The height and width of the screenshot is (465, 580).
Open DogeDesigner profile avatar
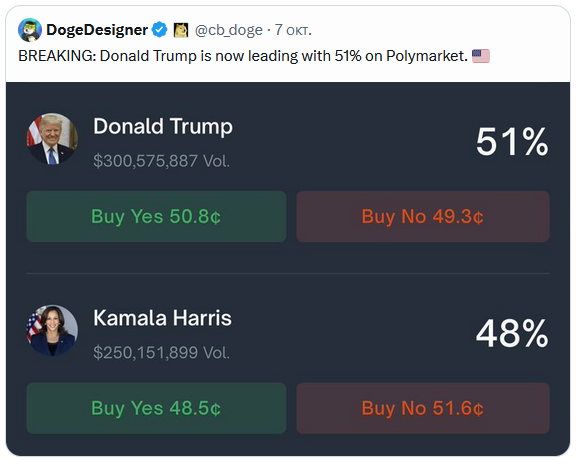click(30, 30)
